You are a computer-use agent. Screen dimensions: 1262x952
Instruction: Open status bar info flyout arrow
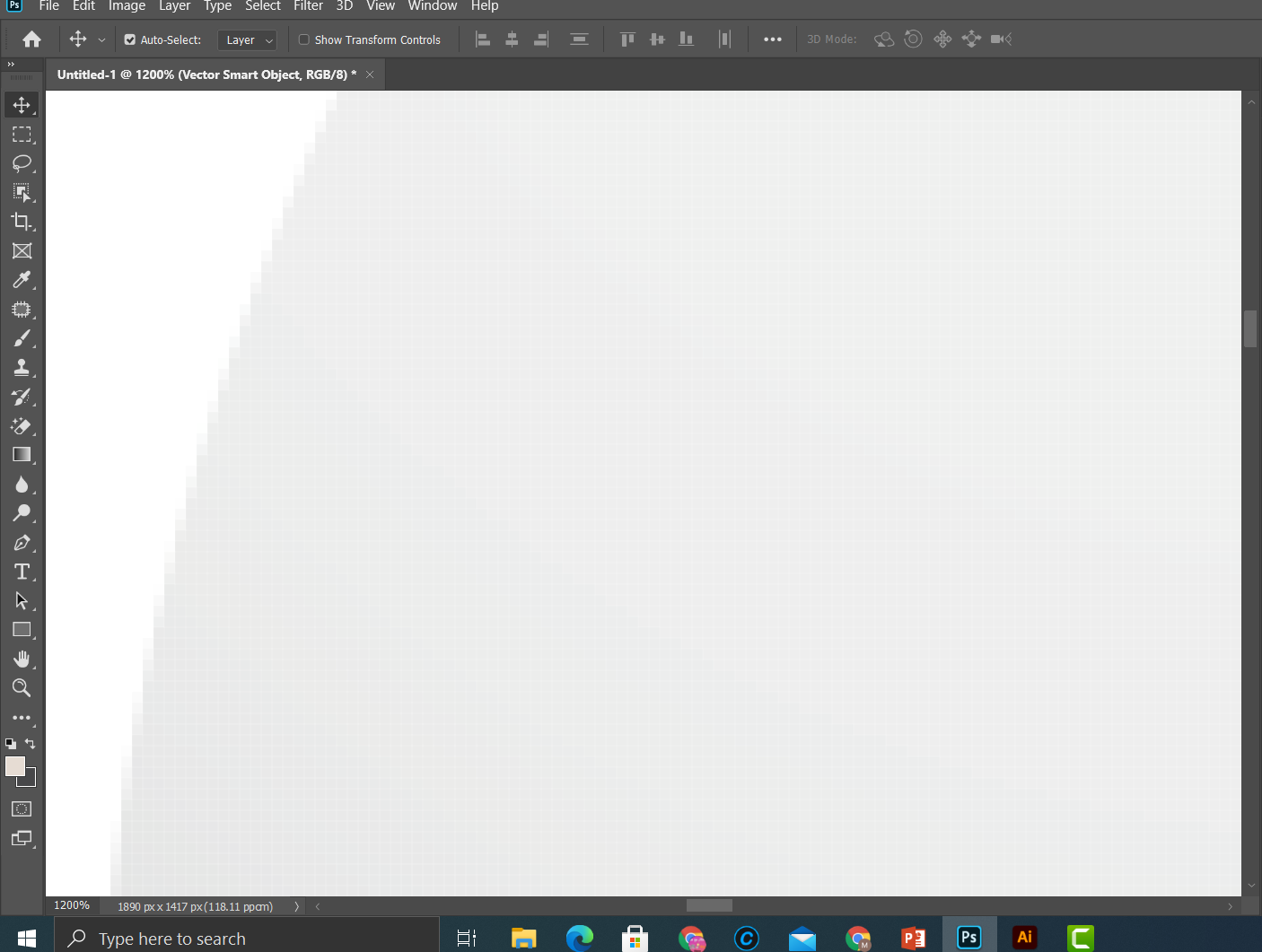(296, 906)
